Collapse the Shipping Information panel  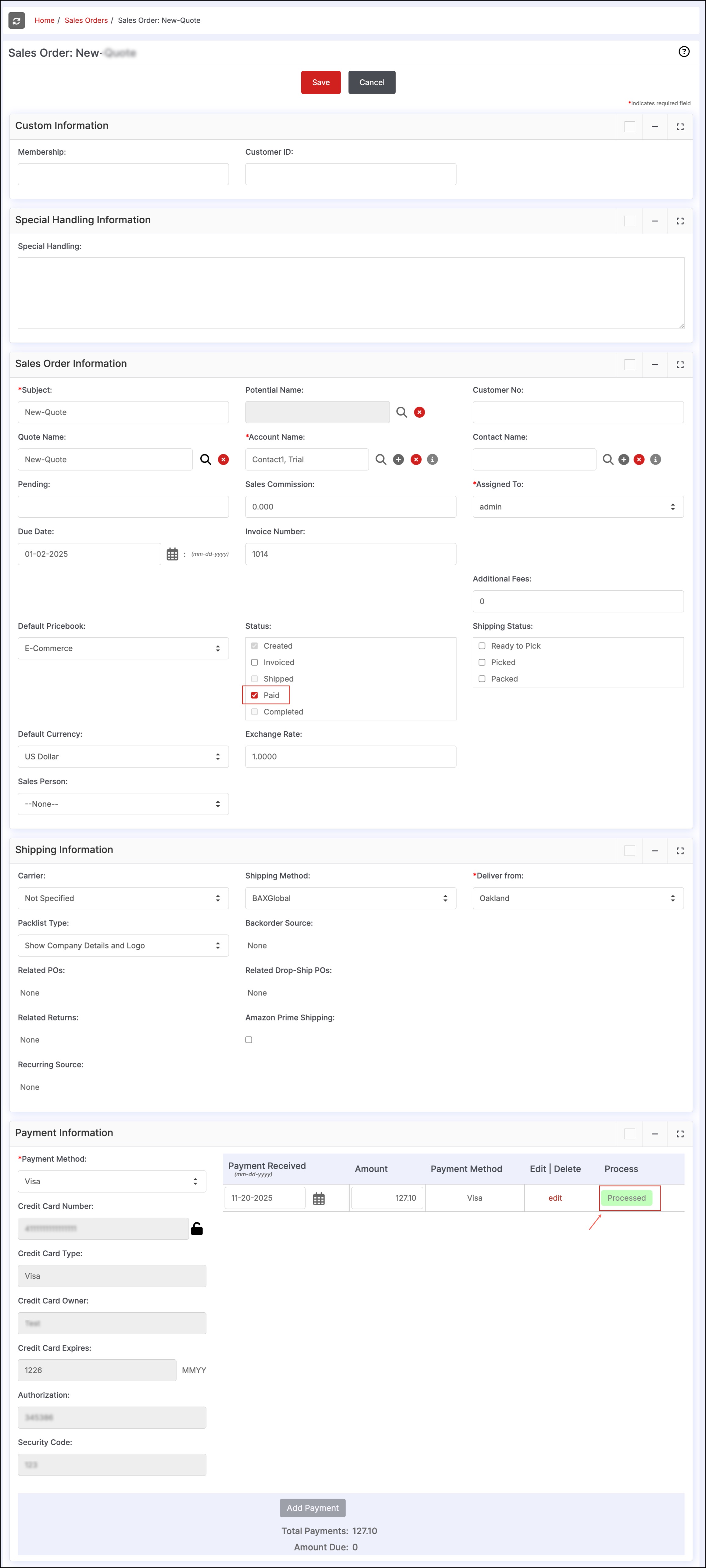(654, 850)
